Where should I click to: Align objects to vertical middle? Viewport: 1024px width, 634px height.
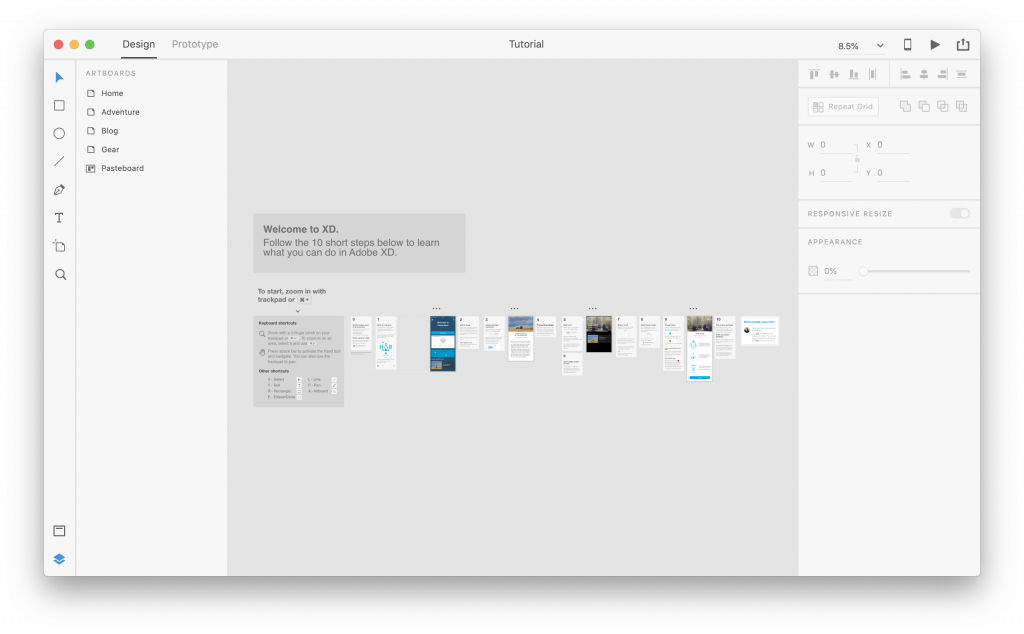point(834,74)
